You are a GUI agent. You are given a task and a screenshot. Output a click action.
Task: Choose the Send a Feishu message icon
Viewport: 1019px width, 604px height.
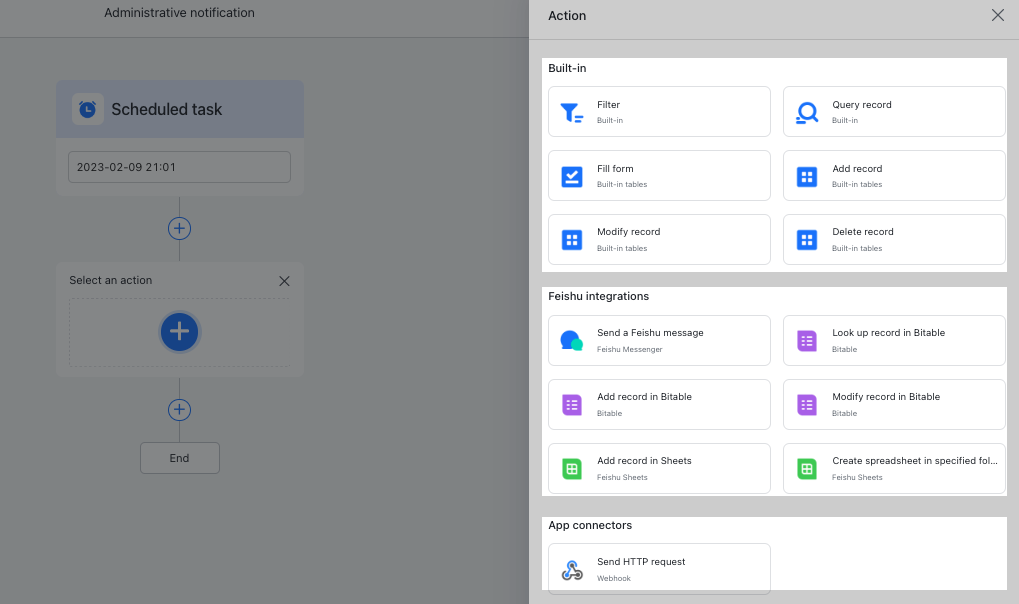pyautogui.click(x=572, y=340)
